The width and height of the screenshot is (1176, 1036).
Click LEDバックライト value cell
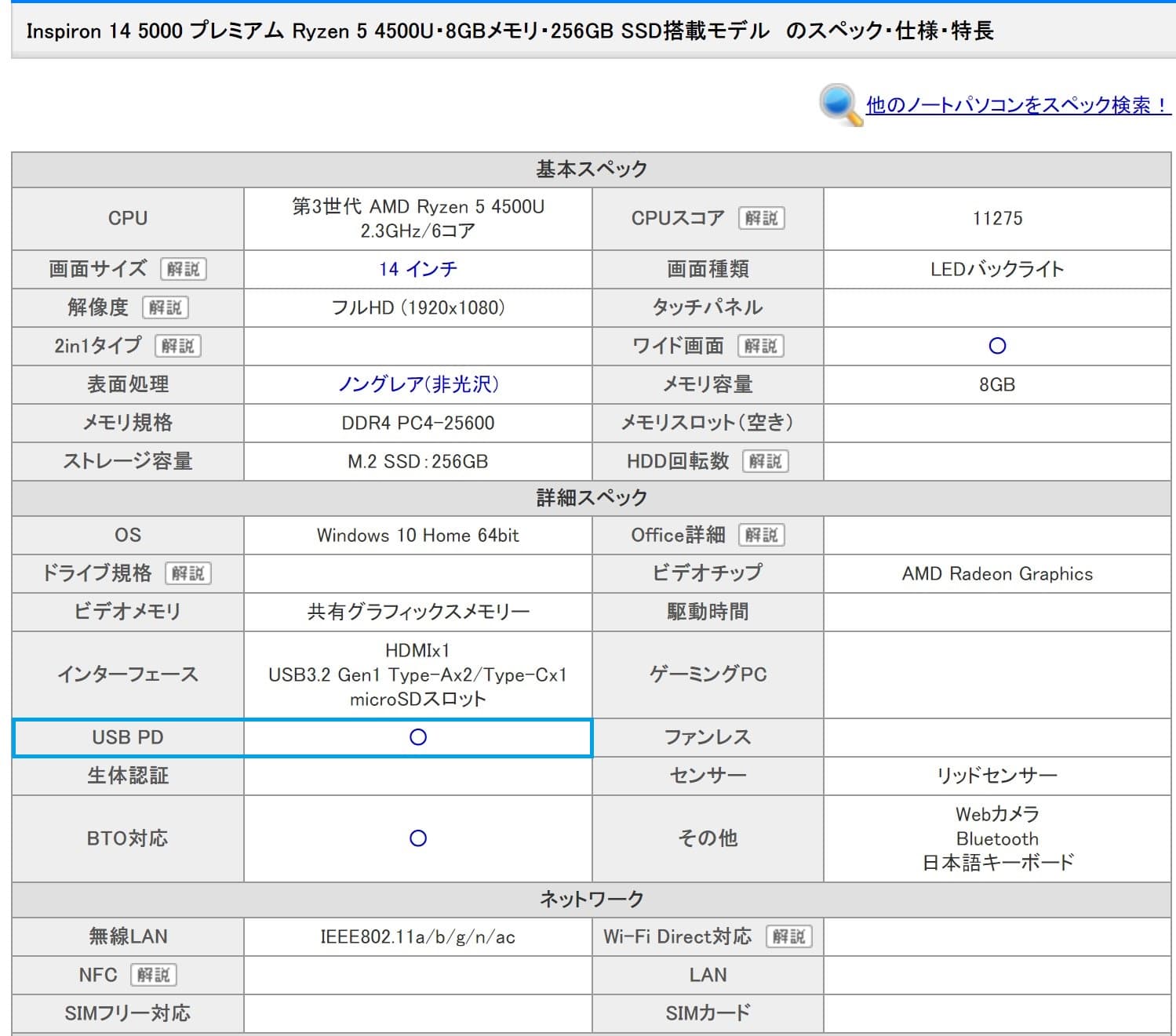pyautogui.click(x=997, y=269)
